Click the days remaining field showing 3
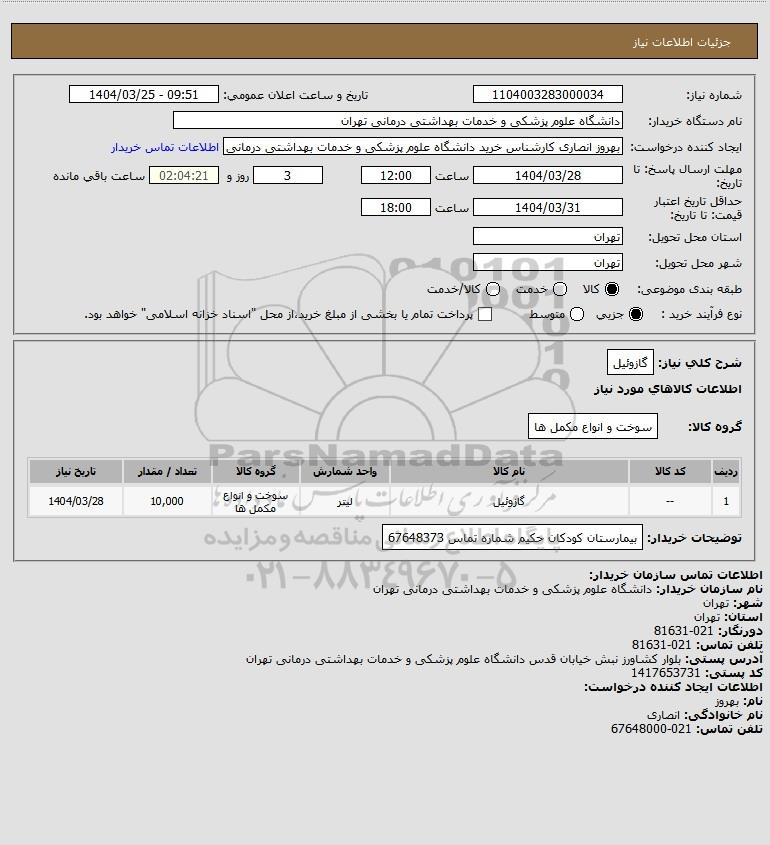770x845 pixels. 288,175
